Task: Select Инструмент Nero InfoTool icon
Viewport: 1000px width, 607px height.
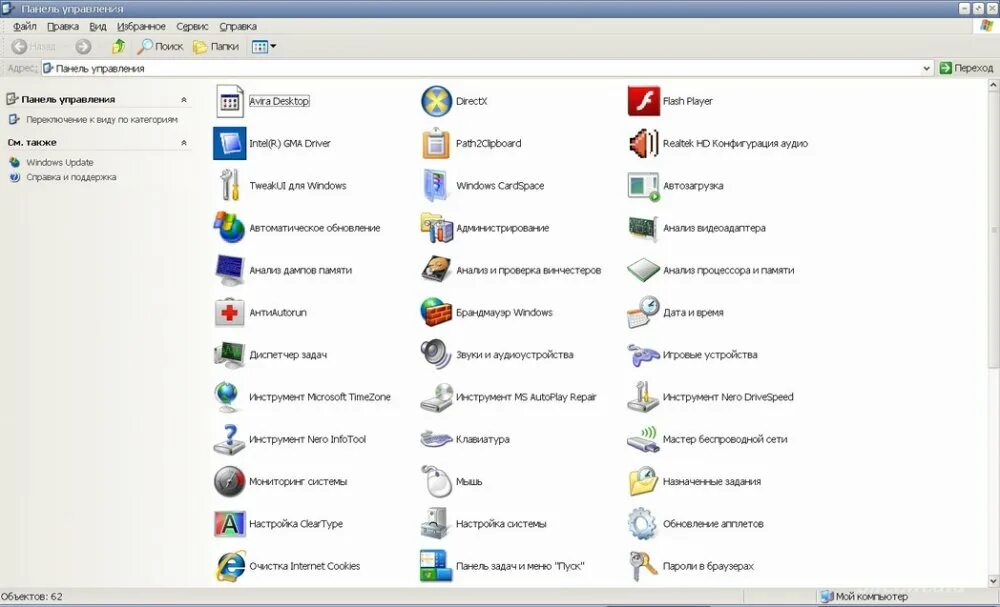Action: tap(230, 439)
